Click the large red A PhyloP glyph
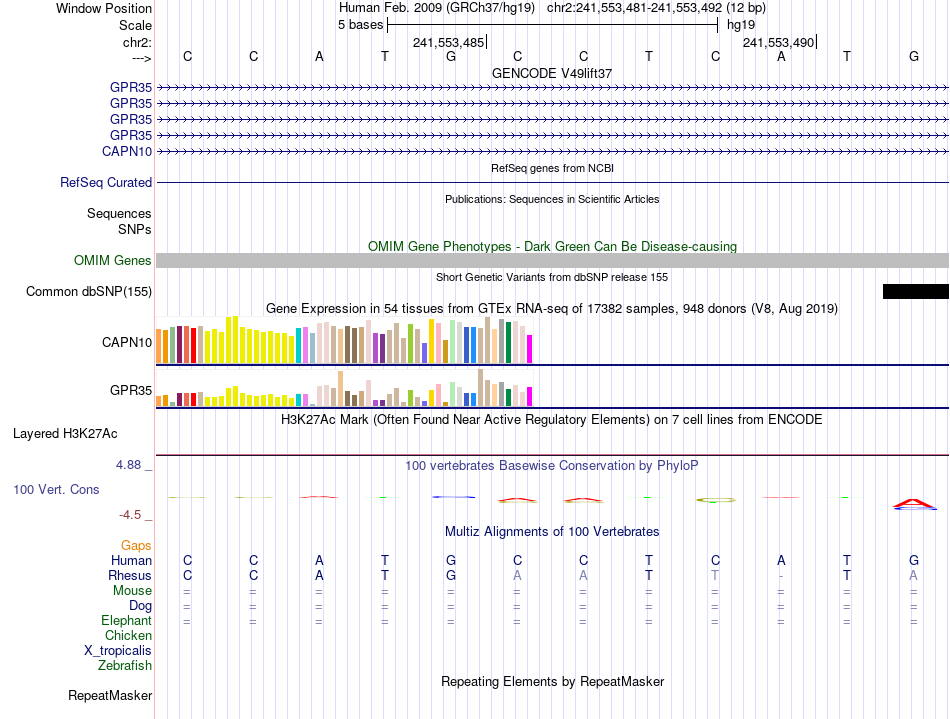Viewport: 950px width, 719px height. (x=914, y=504)
